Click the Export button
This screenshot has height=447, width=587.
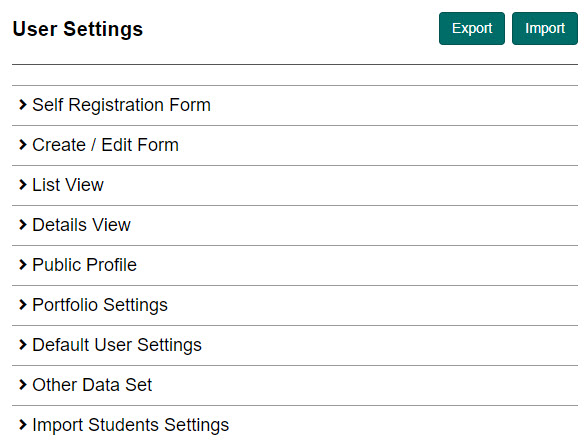pos(472,28)
